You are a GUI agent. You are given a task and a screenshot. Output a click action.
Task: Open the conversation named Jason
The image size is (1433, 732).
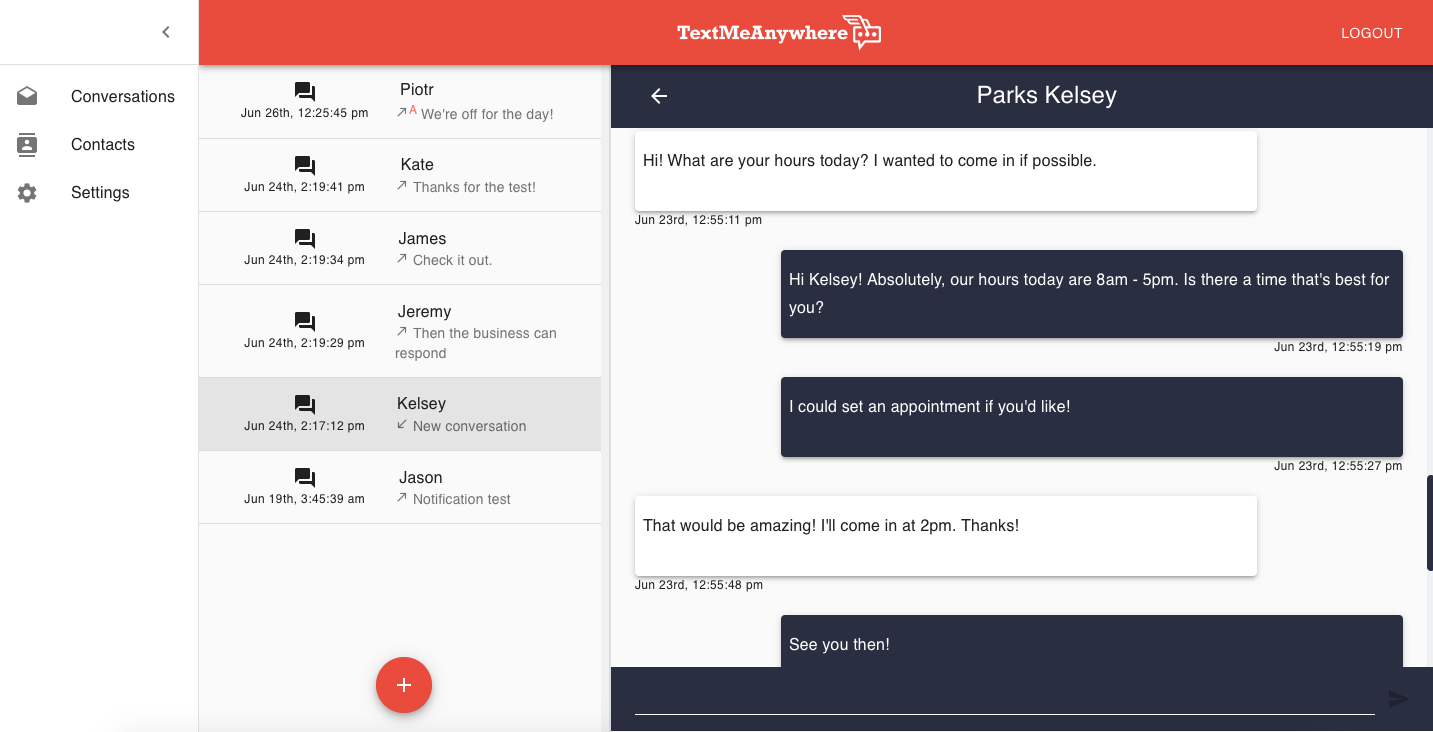tap(420, 477)
